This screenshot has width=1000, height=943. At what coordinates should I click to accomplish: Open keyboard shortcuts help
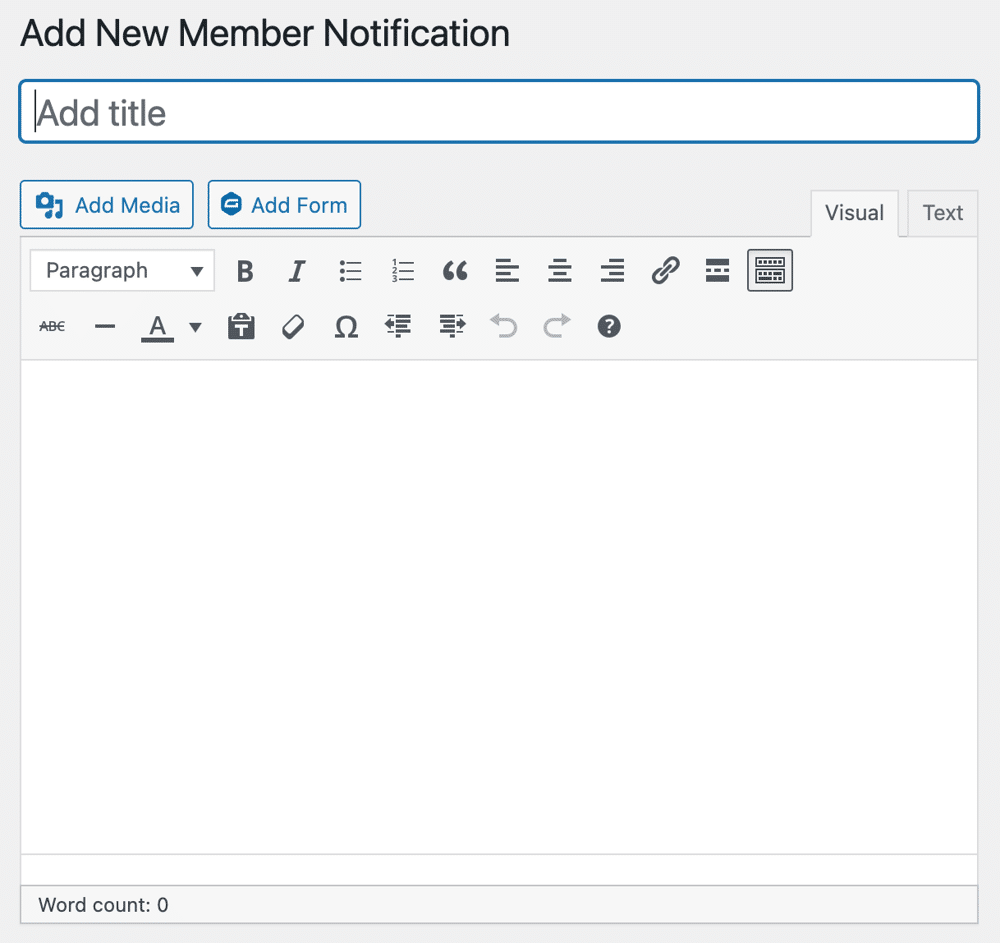pyautogui.click(x=609, y=326)
